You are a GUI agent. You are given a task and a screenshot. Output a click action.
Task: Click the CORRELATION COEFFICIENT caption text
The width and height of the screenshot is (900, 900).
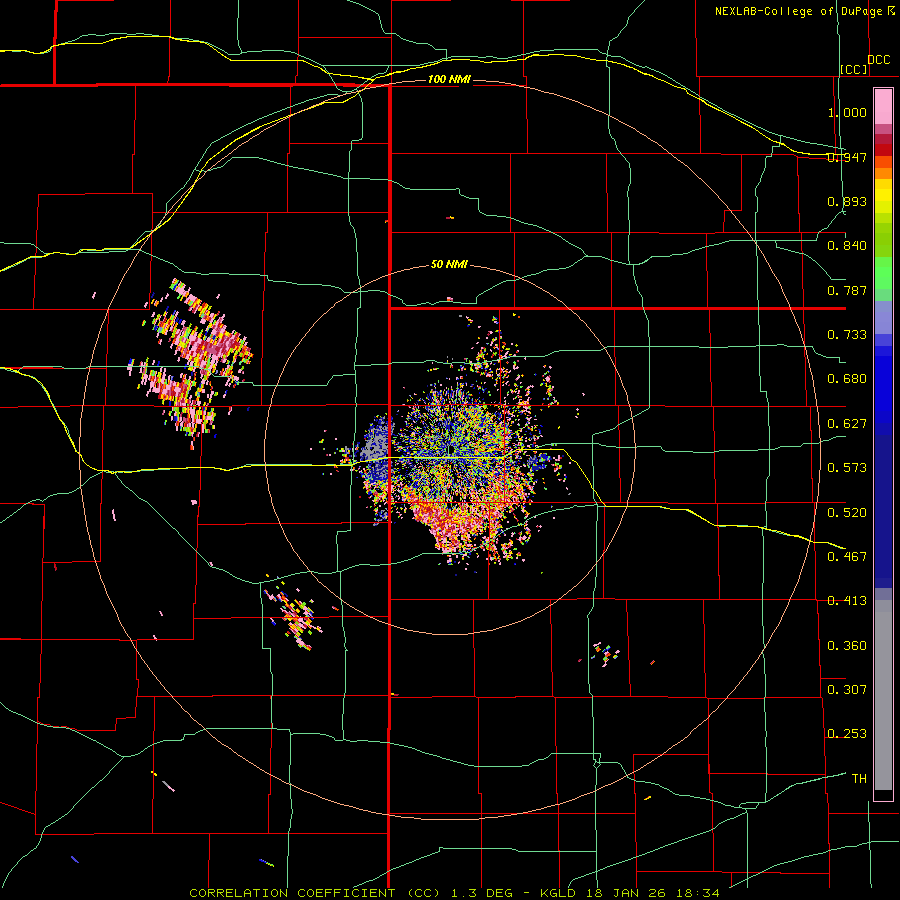coord(292,893)
